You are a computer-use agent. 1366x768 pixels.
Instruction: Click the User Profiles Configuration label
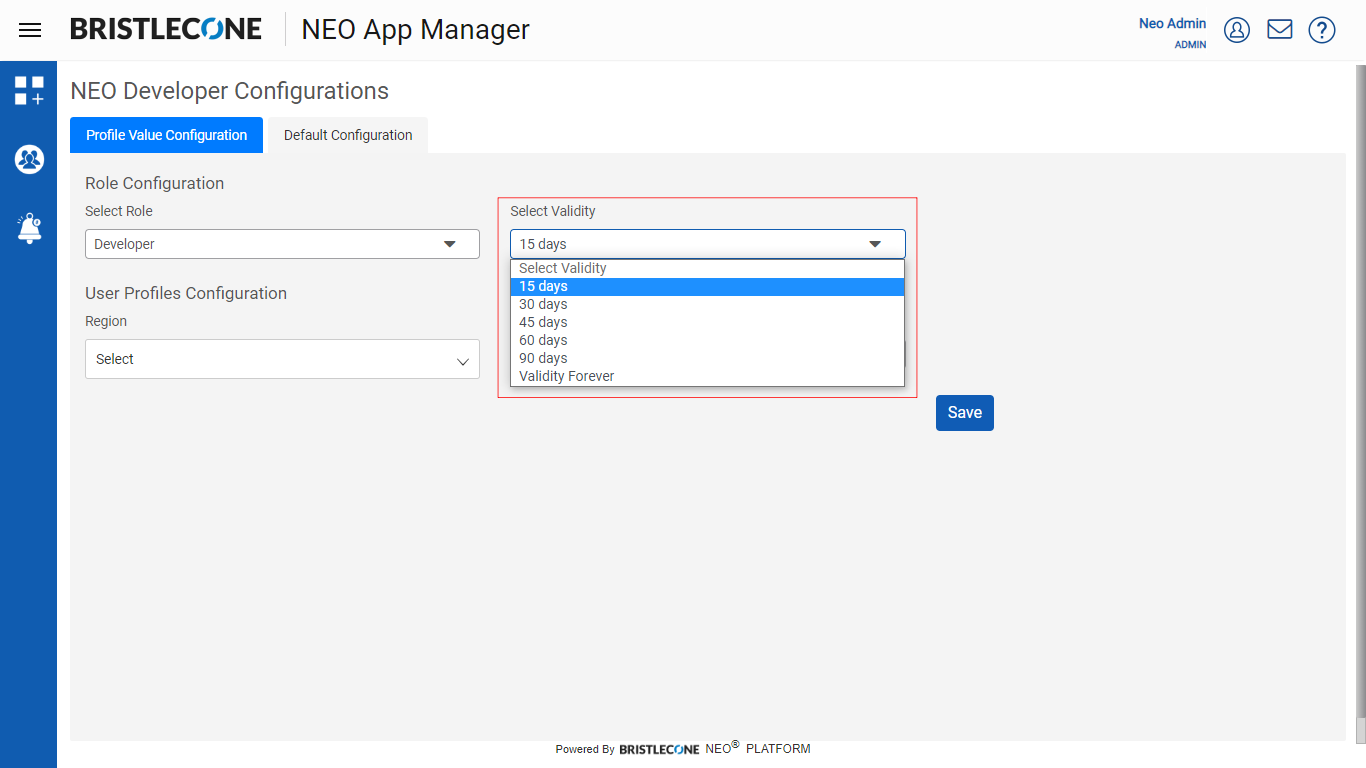click(186, 293)
